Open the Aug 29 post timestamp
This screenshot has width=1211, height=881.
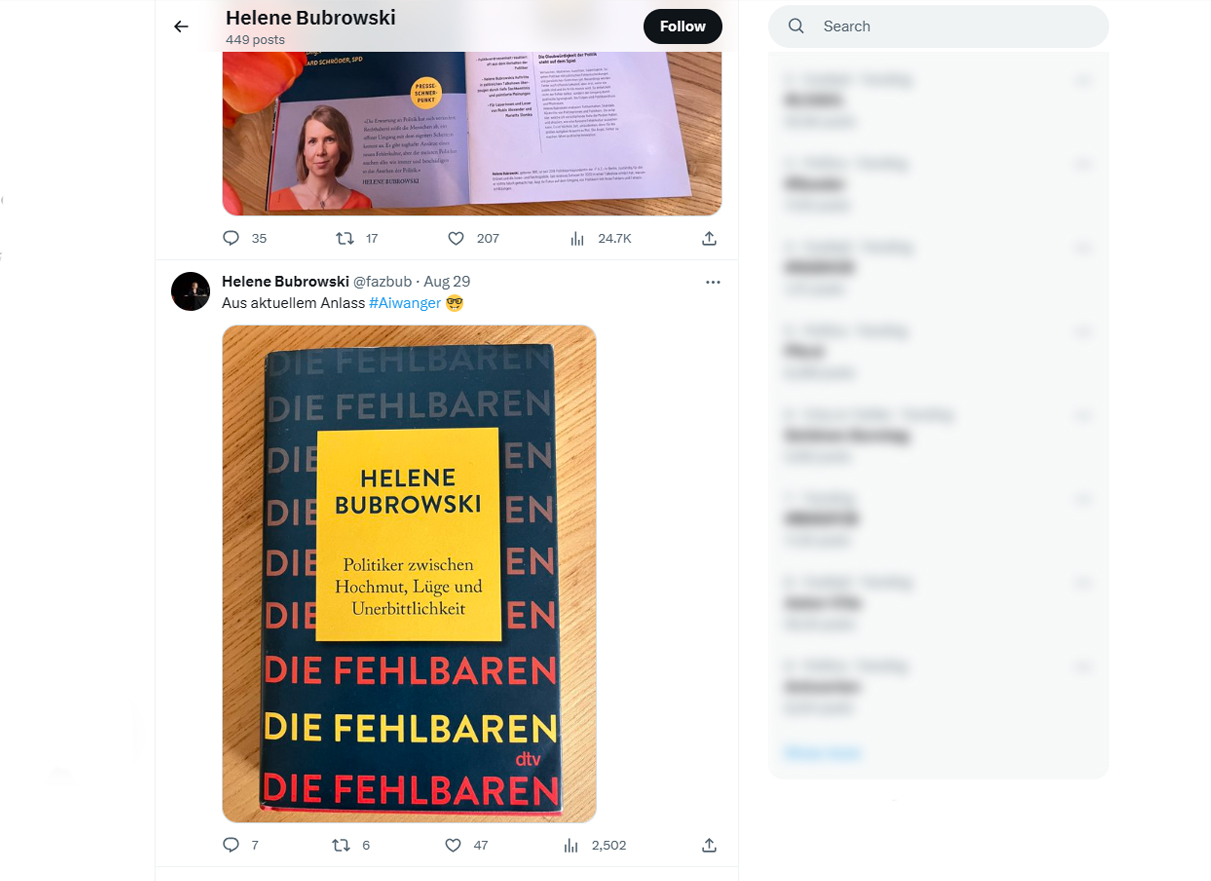click(x=446, y=282)
